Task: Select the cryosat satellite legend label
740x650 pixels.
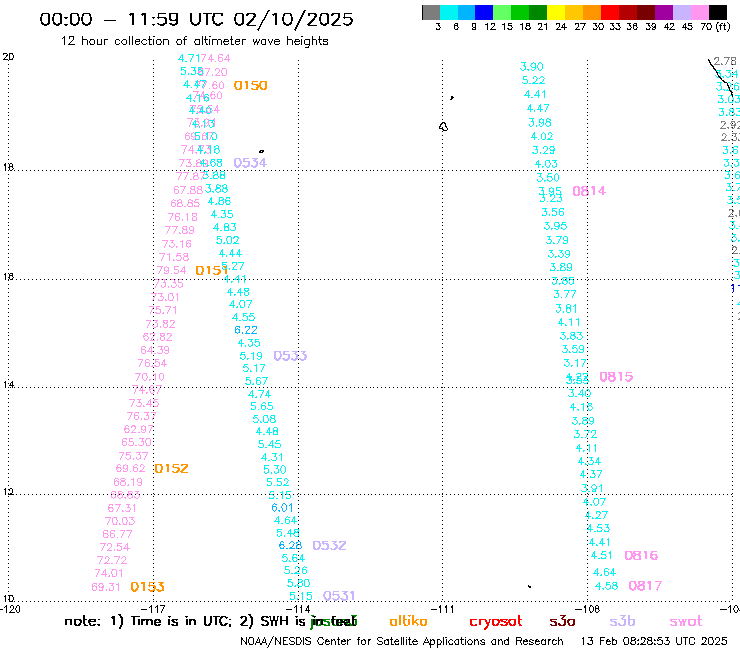Action: (x=496, y=622)
